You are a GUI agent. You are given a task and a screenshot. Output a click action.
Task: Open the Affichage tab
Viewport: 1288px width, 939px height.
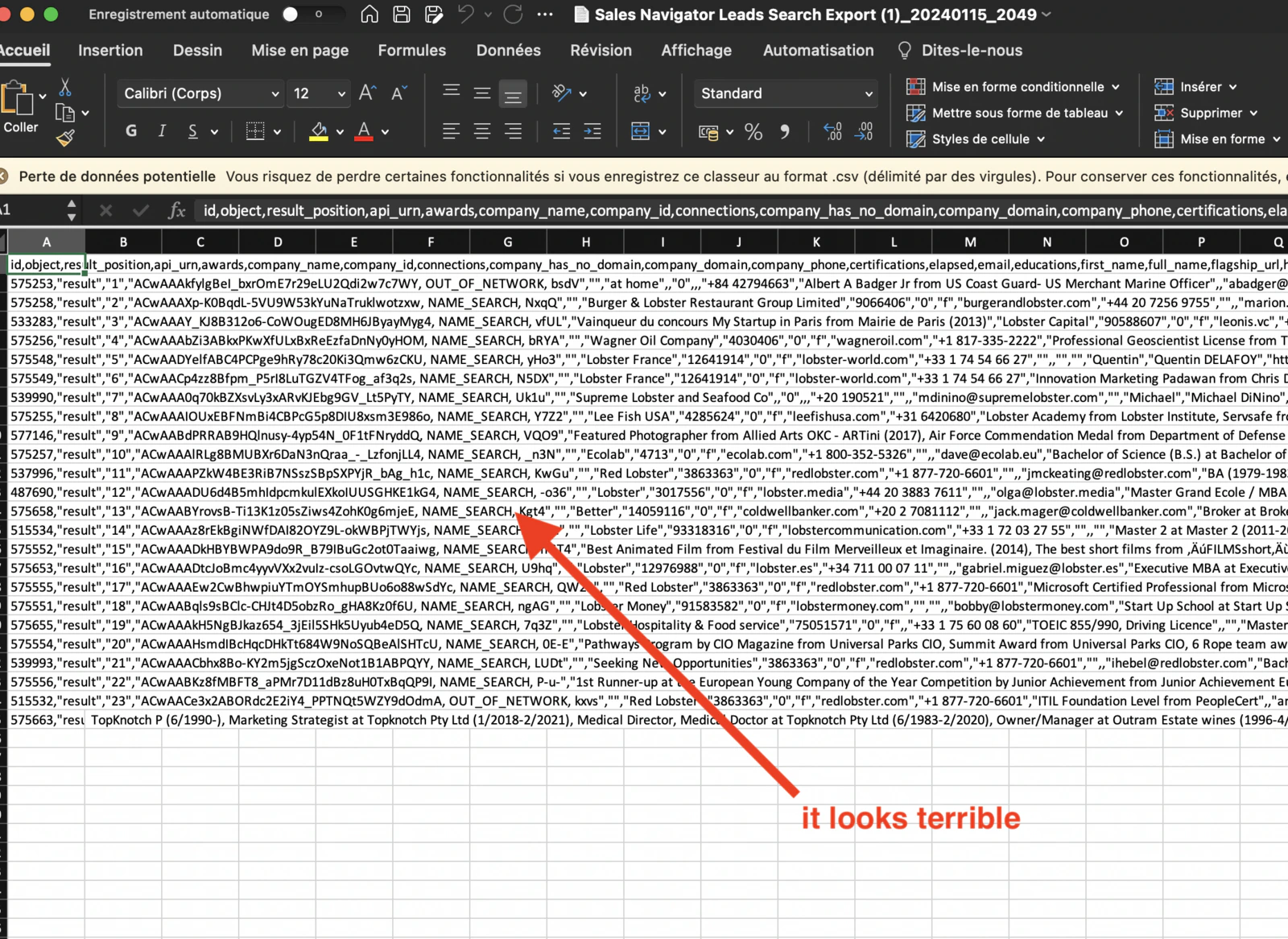tap(696, 50)
